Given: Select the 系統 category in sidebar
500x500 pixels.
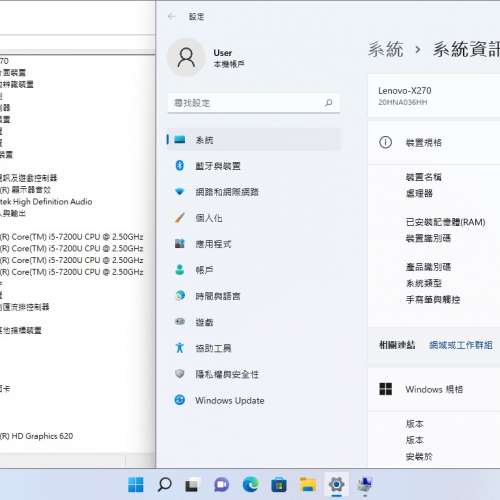Looking at the screenshot, I should (x=254, y=140).
